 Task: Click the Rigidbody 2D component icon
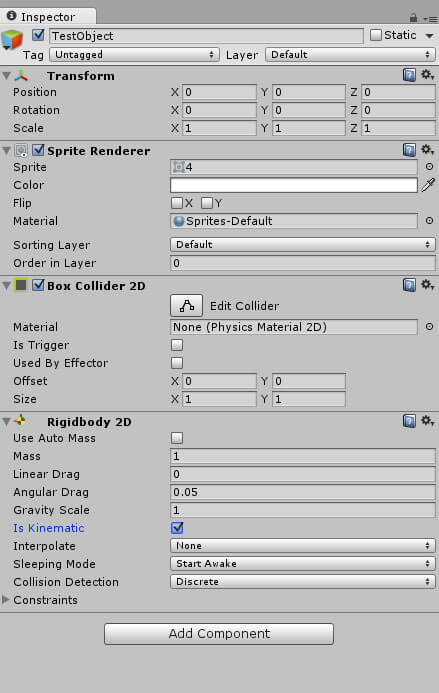coord(20,421)
